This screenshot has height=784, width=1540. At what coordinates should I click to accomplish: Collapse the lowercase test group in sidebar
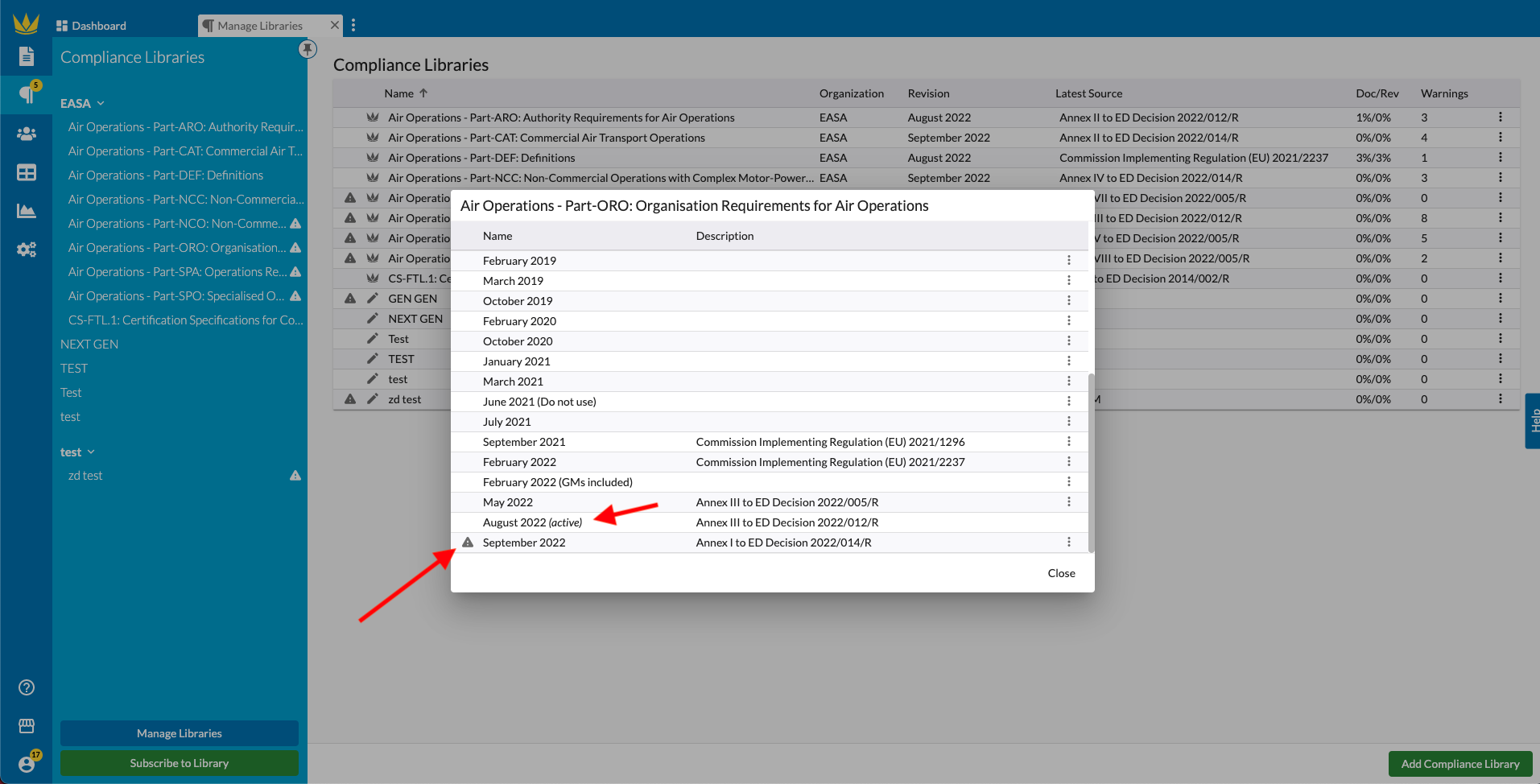(x=77, y=452)
